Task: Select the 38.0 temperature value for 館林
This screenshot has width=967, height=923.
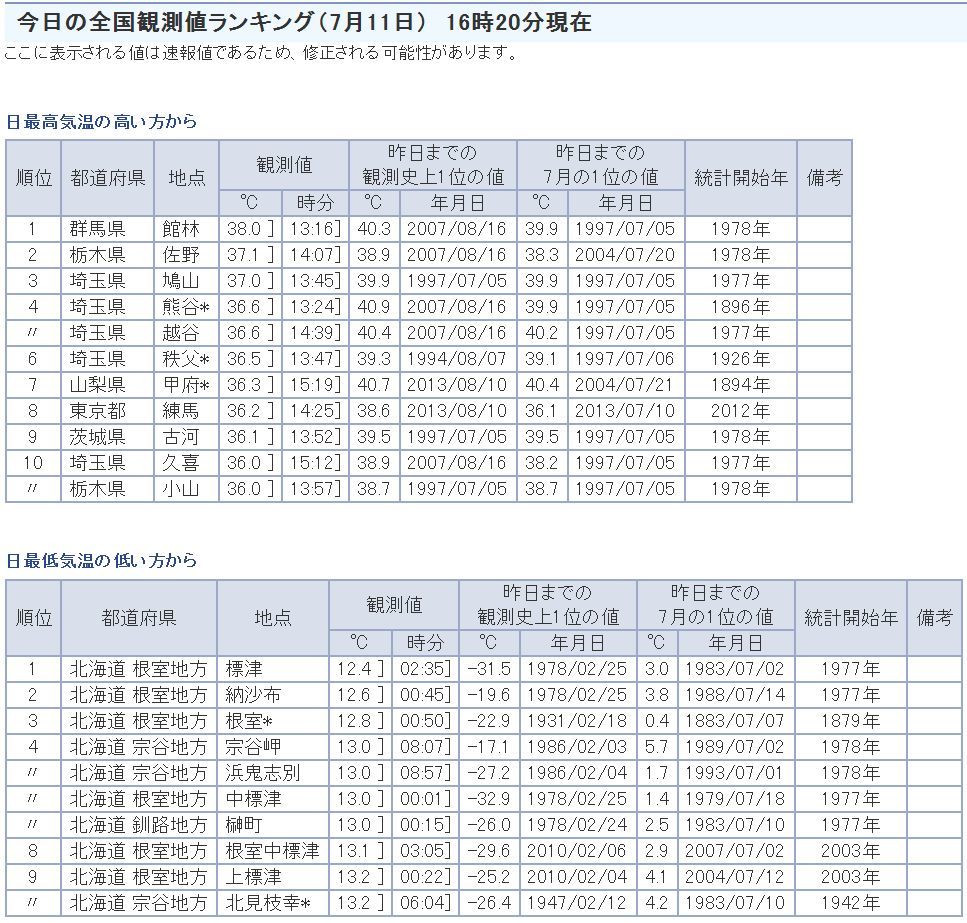Action: coord(243,229)
